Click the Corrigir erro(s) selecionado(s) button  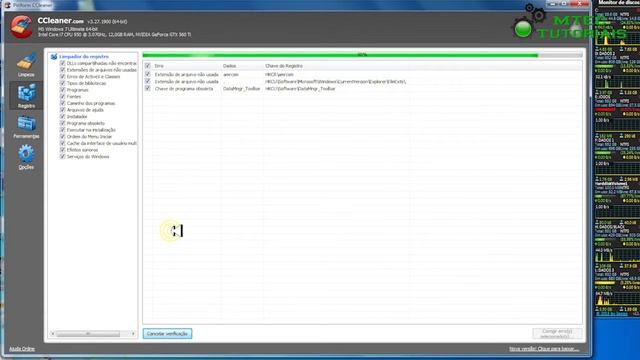coord(557,334)
